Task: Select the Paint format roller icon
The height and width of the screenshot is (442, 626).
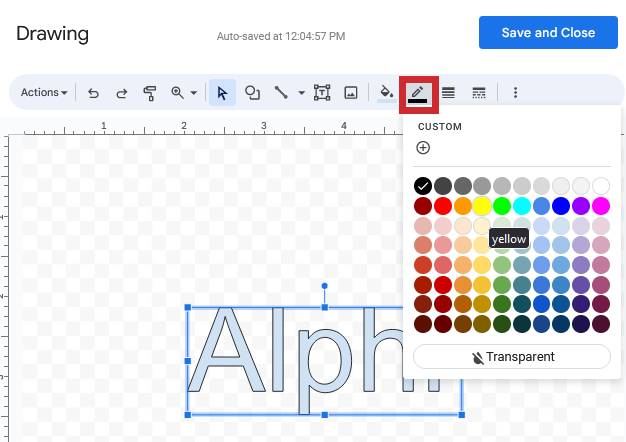Action: [150, 93]
